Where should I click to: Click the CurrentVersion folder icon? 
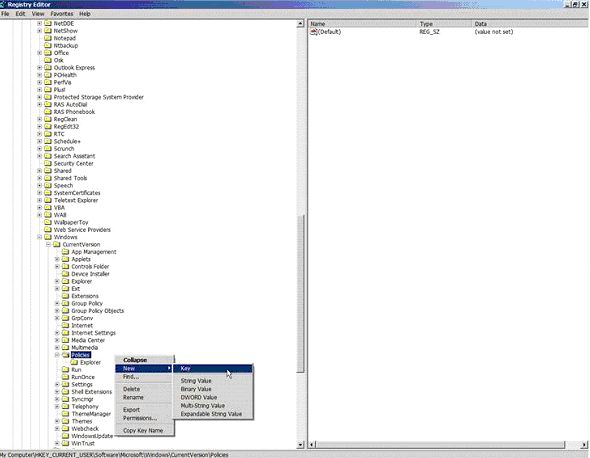pyautogui.click(x=57, y=244)
